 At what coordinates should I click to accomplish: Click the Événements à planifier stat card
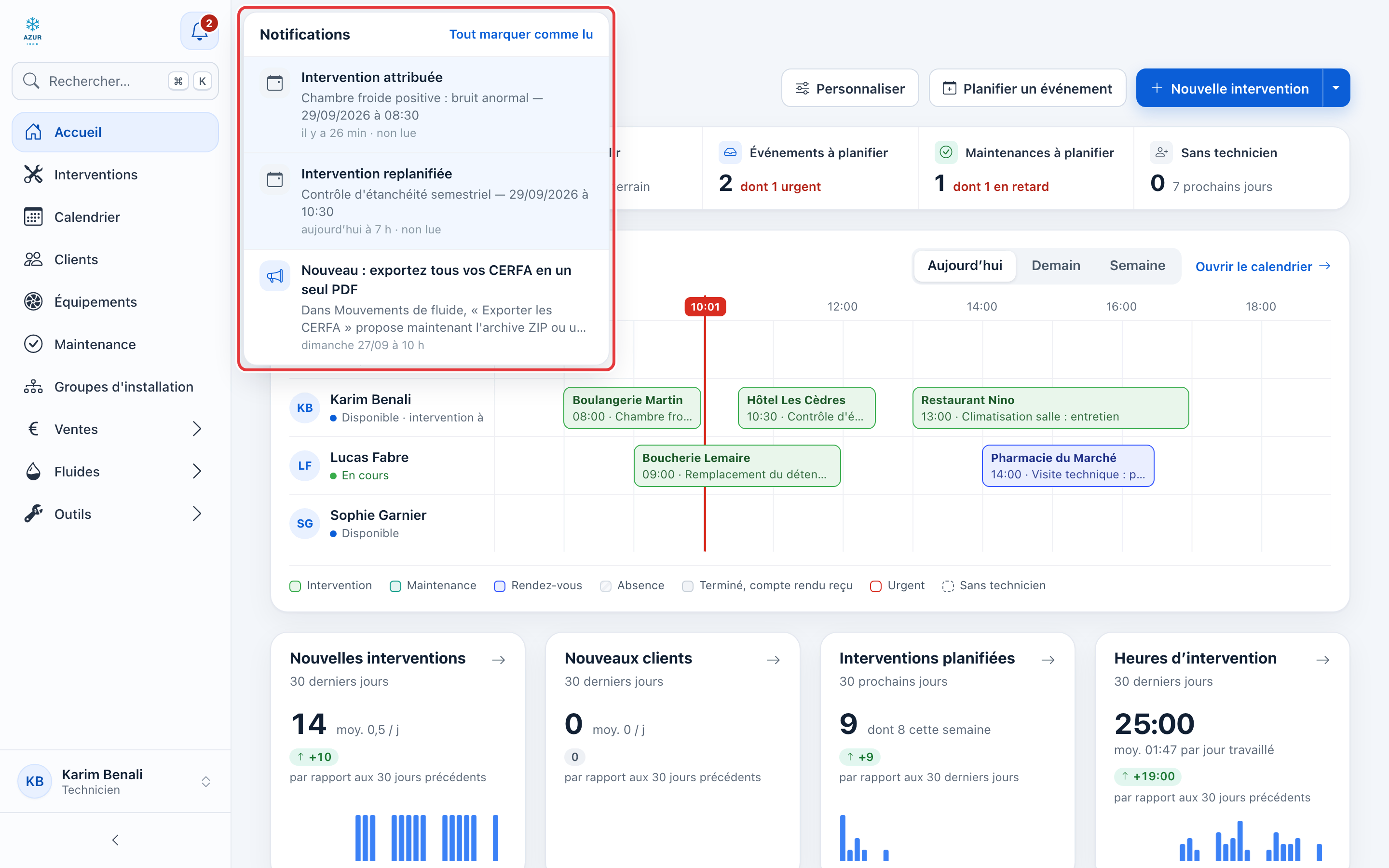810,168
